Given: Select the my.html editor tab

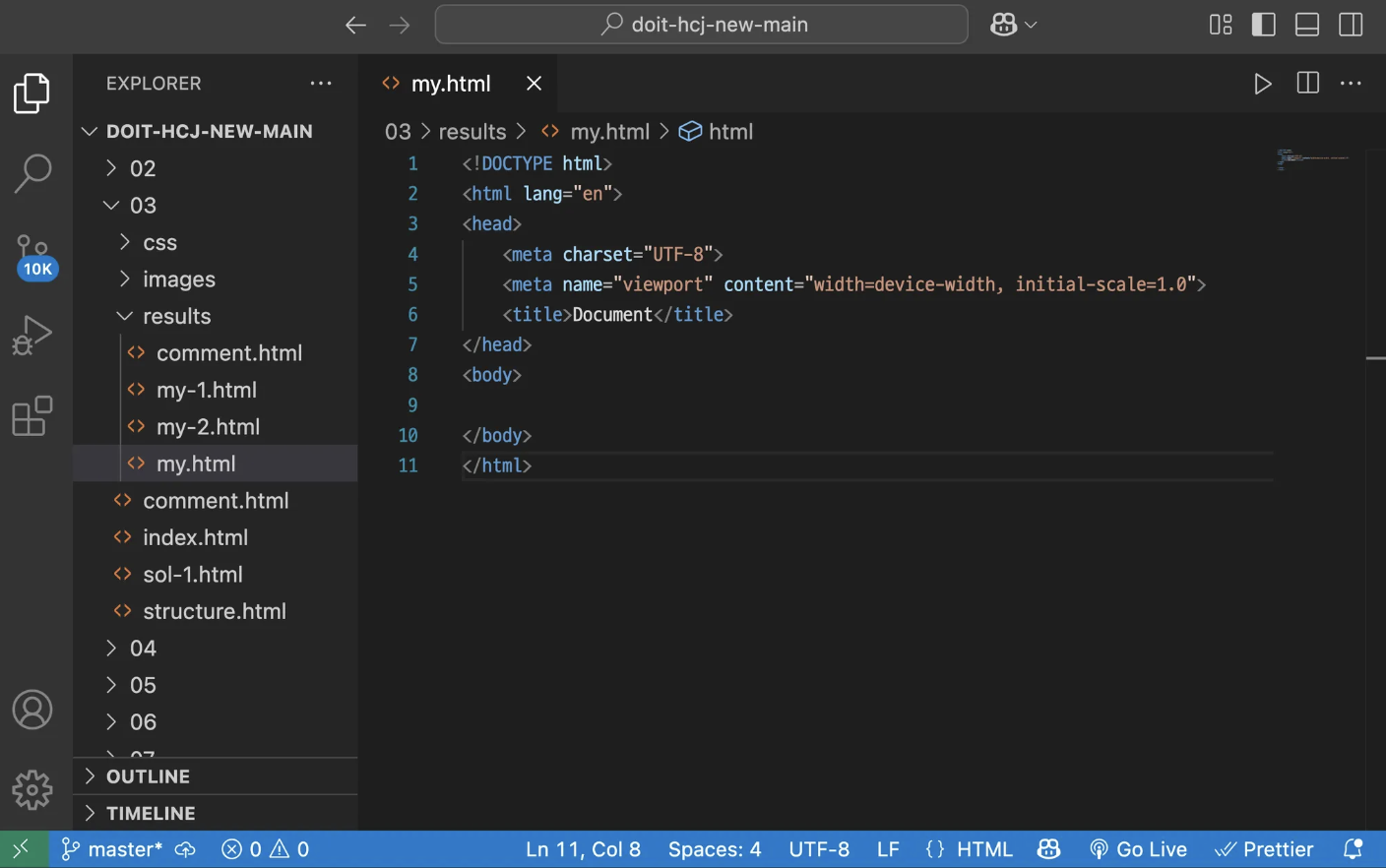Looking at the screenshot, I should tap(451, 84).
